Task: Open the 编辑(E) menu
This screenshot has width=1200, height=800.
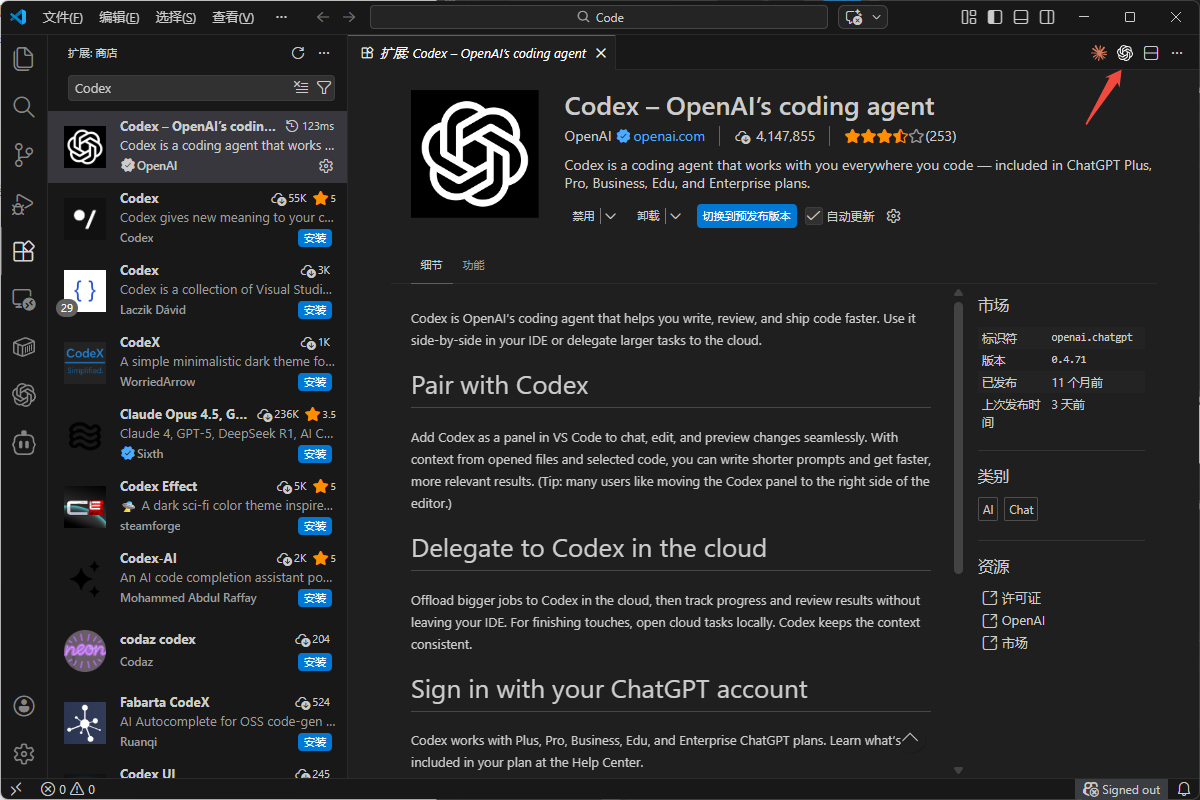Action: pos(119,17)
